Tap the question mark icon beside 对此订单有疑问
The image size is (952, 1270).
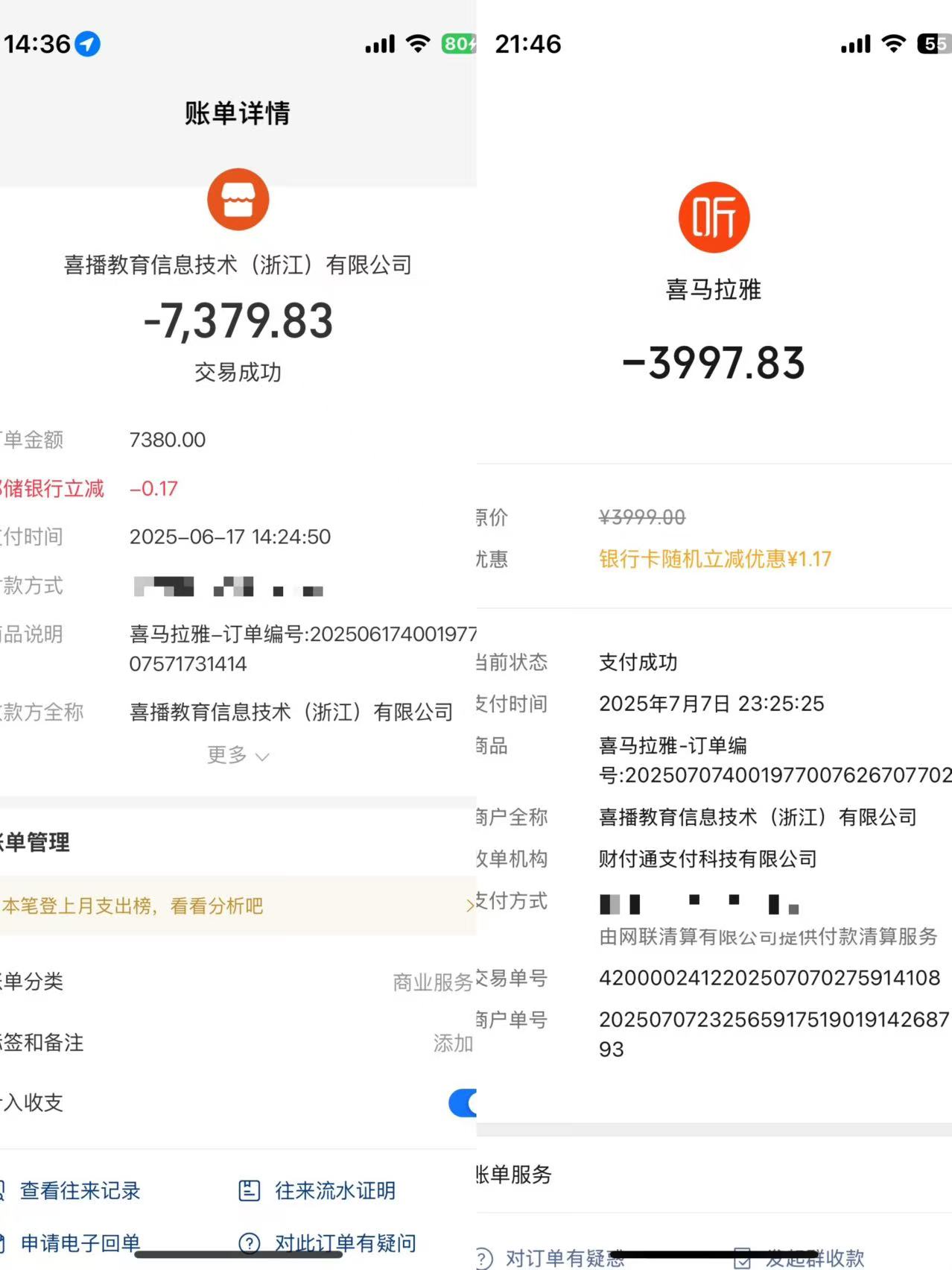coord(249,1243)
